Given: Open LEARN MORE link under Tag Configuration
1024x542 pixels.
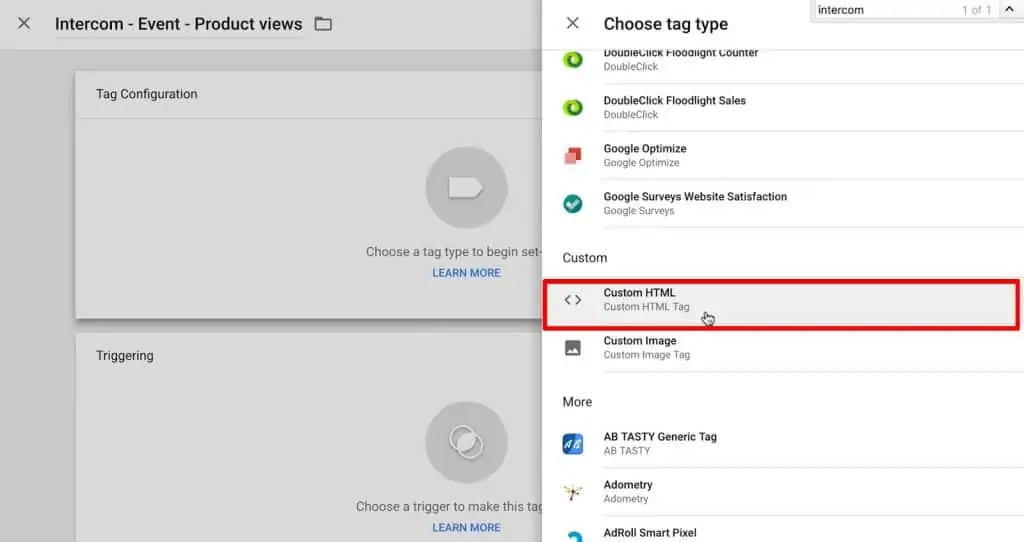Looking at the screenshot, I should 466,273.
